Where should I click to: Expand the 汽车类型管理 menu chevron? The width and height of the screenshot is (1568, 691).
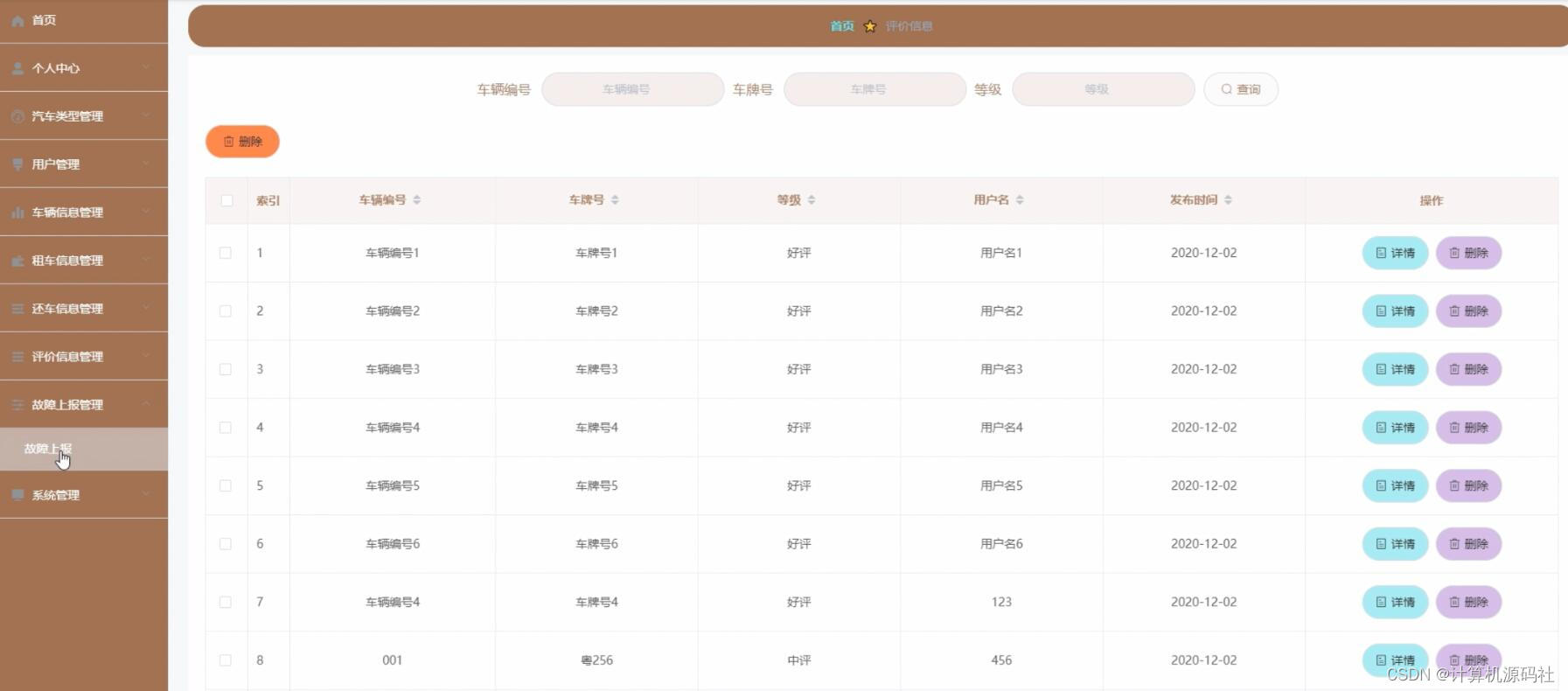(x=146, y=115)
